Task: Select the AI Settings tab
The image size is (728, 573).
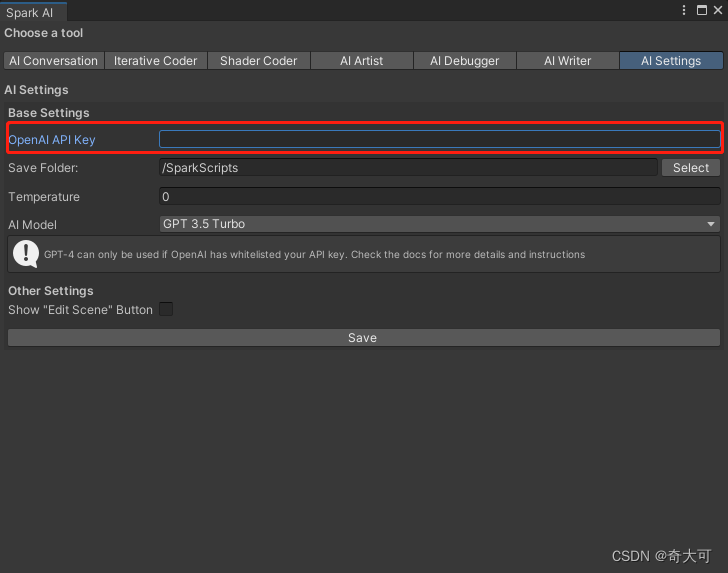Action: tap(671, 61)
